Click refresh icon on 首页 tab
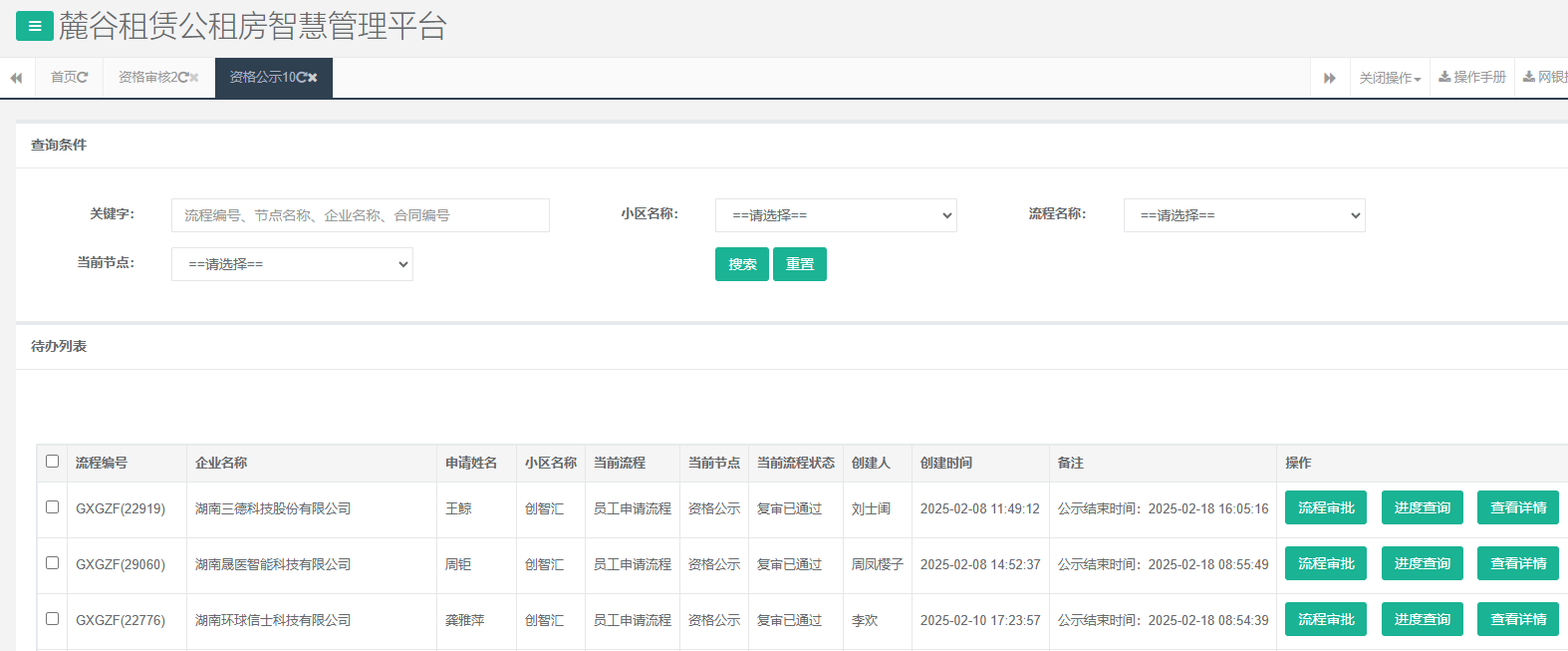1568x651 pixels. point(83,78)
